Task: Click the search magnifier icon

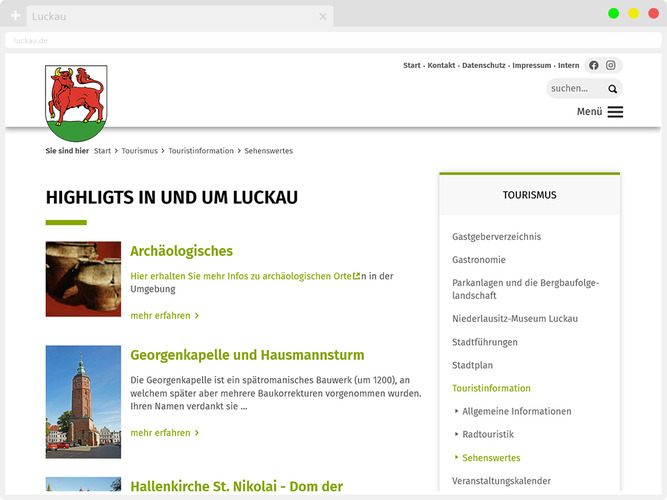Action: 612,89
